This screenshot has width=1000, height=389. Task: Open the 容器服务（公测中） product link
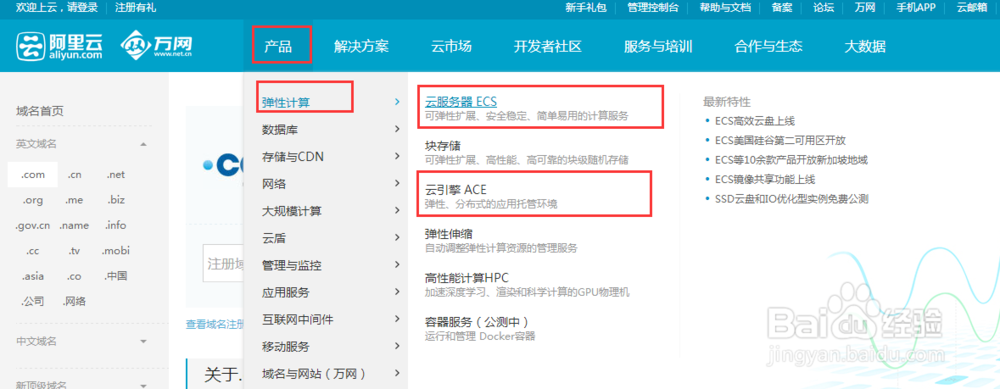478,321
